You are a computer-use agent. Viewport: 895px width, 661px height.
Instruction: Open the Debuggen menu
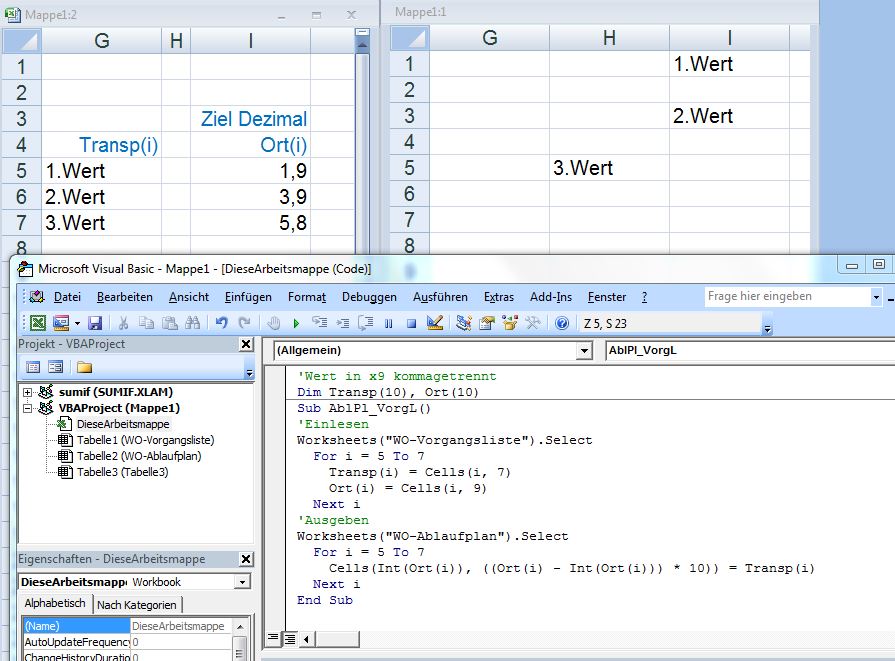pyautogui.click(x=369, y=297)
